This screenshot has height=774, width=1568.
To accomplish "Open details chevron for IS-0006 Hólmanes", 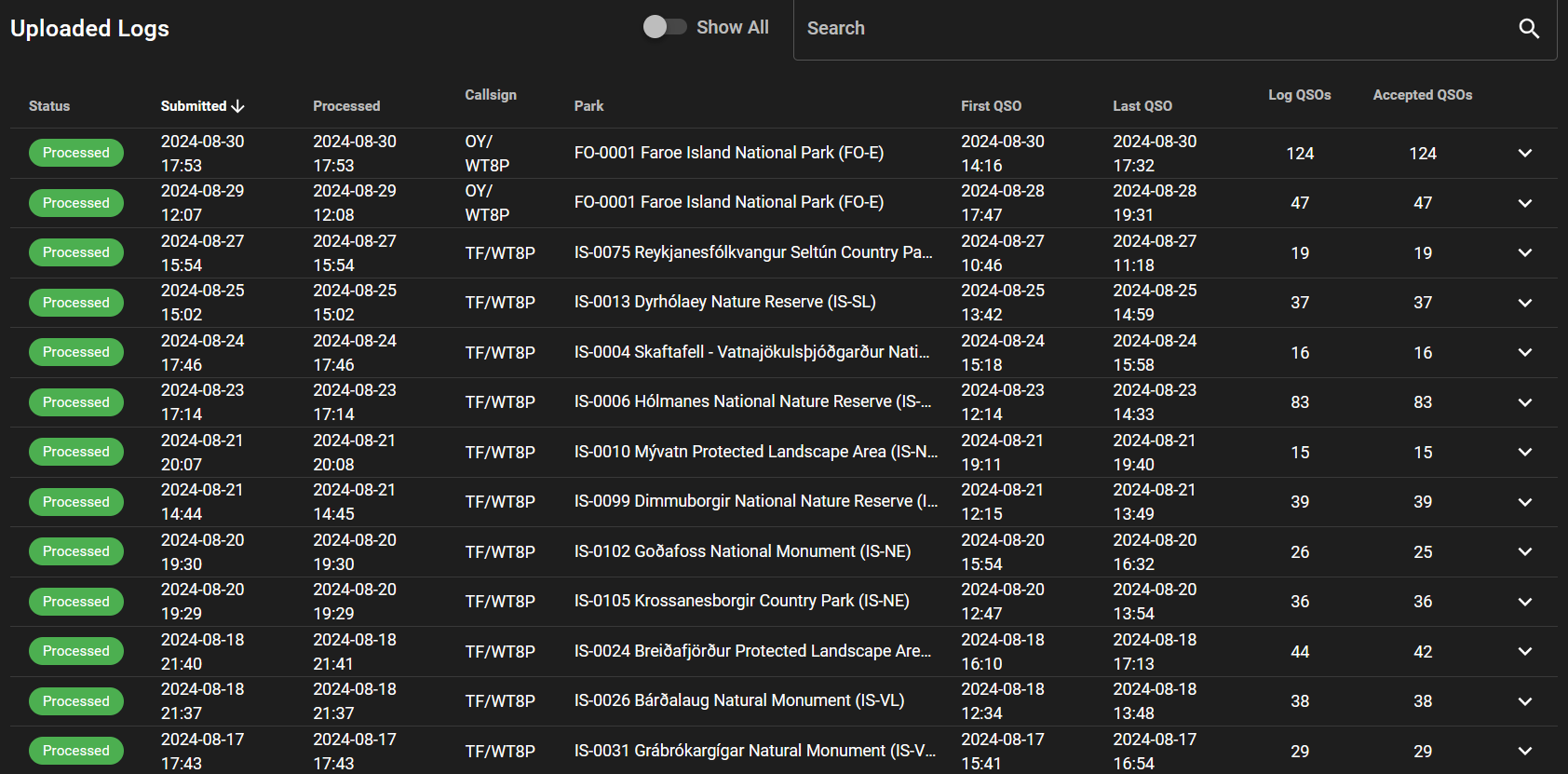I will (1524, 402).
